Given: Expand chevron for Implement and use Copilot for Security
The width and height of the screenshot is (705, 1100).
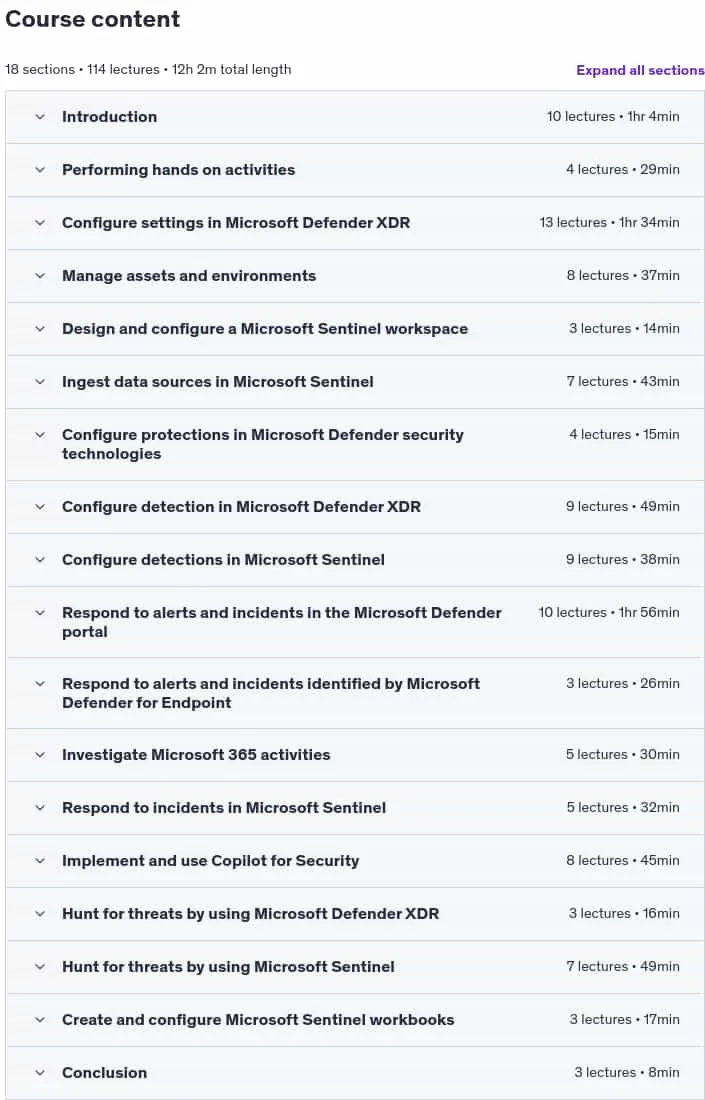Looking at the screenshot, I should [x=40, y=861].
